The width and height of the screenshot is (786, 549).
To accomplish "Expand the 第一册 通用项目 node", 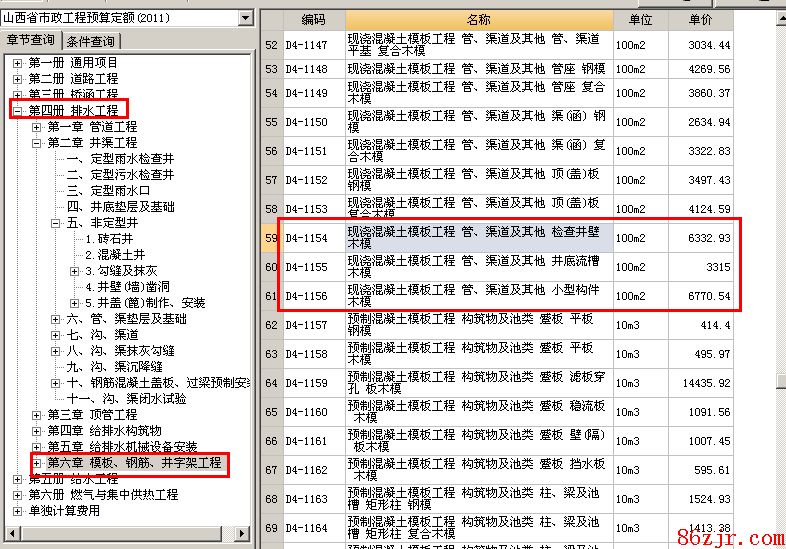I will pyautogui.click(x=17, y=63).
